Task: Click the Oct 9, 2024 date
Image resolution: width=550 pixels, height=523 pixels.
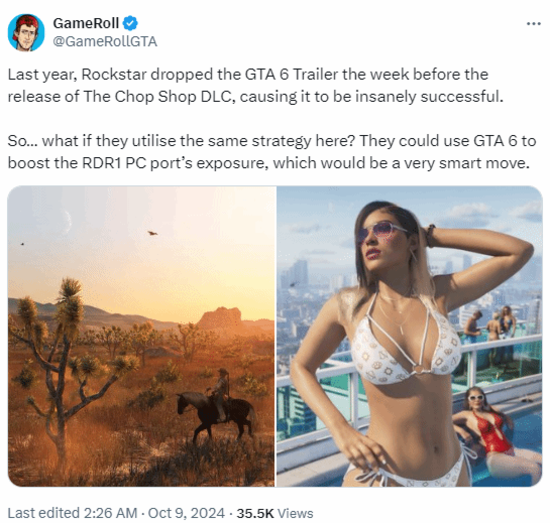Action: click(x=186, y=513)
